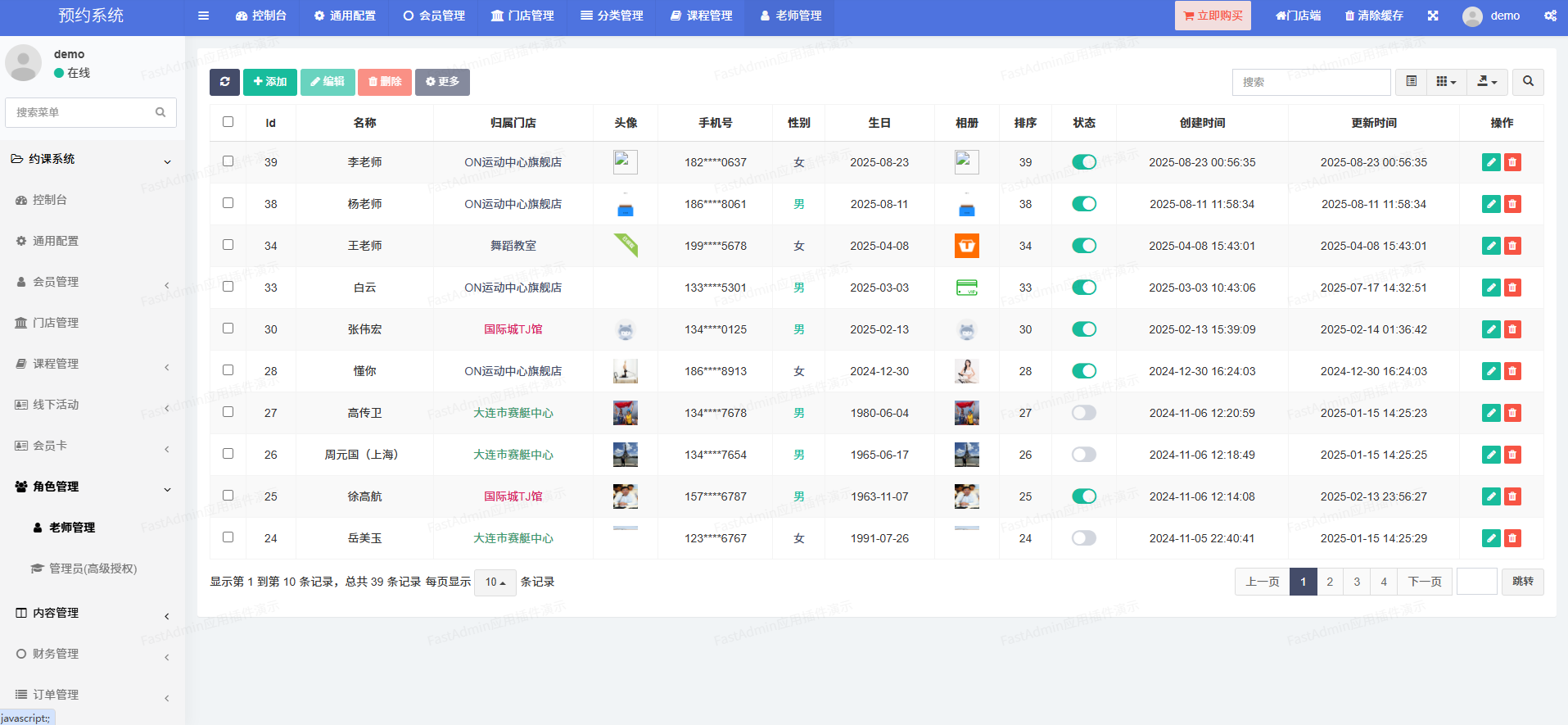This screenshot has height=725, width=1568.
Task: Open 课程管理 in the top navigation
Action: 701,16
